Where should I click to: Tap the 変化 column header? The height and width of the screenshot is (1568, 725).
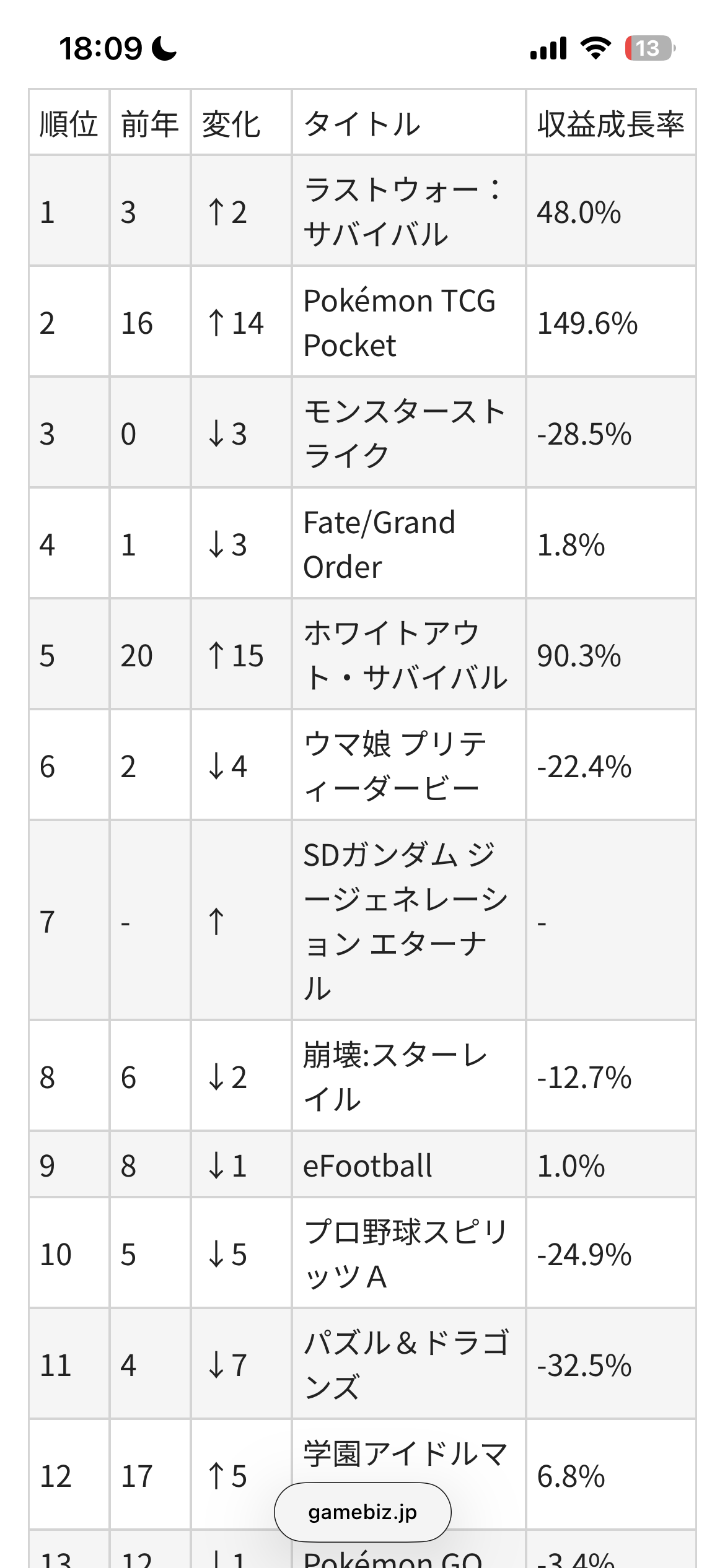pos(232,123)
